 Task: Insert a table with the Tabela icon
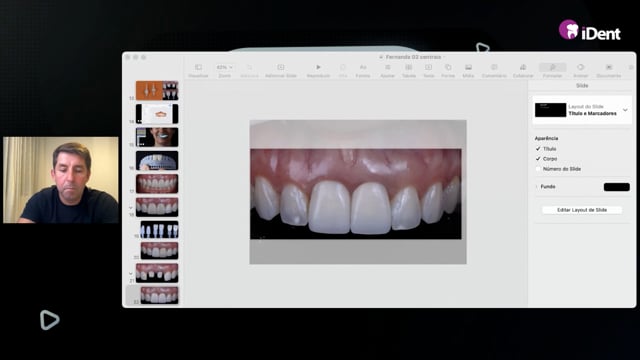[x=409, y=67]
